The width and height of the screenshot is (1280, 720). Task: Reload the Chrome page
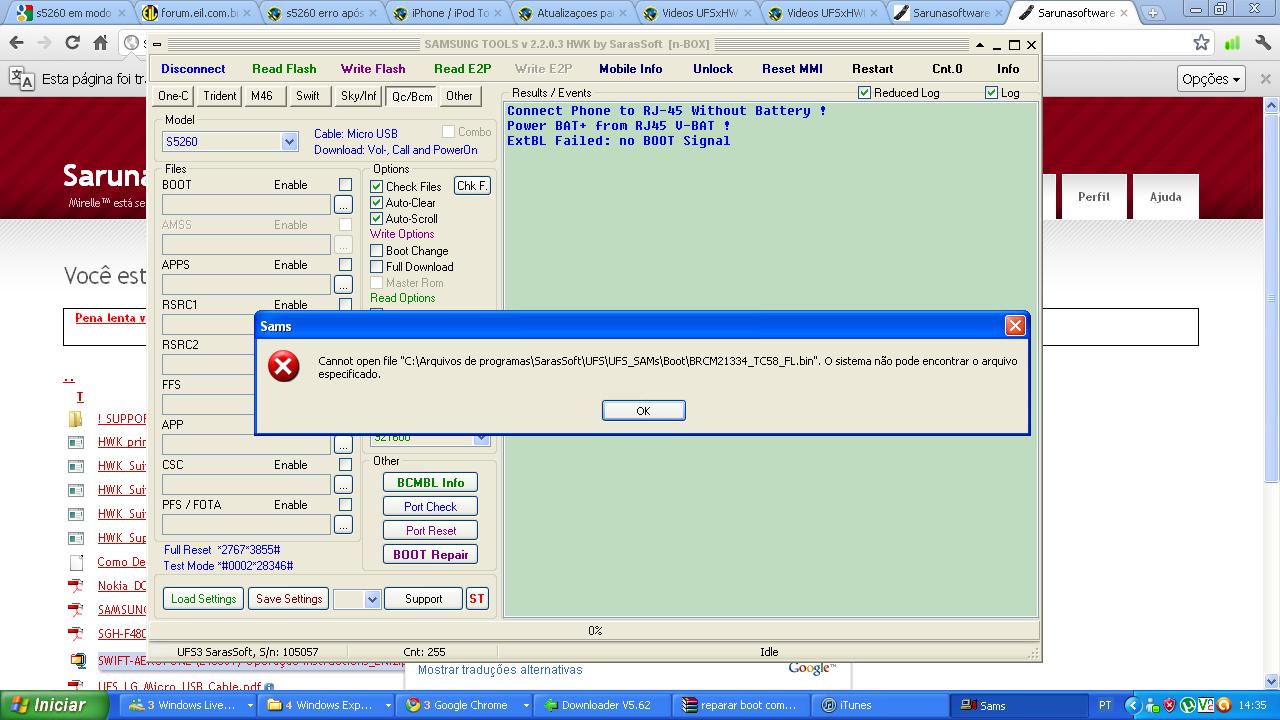pyautogui.click(x=72, y=43)
